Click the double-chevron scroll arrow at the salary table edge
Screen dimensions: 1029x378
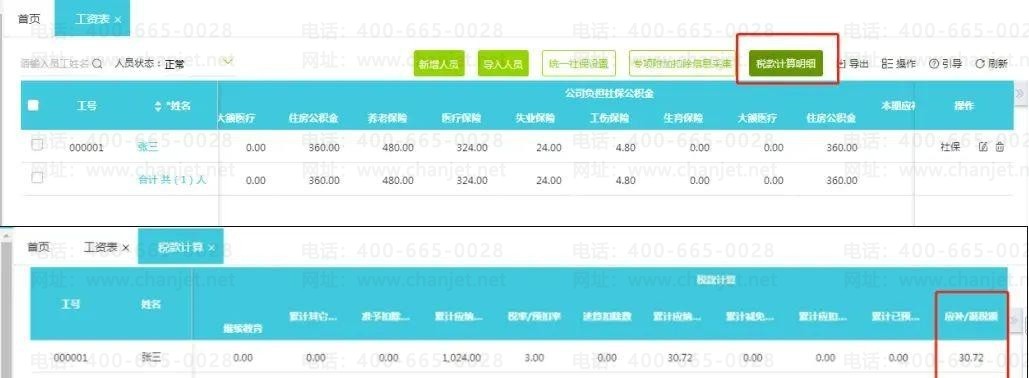[x=1019, y=94]
